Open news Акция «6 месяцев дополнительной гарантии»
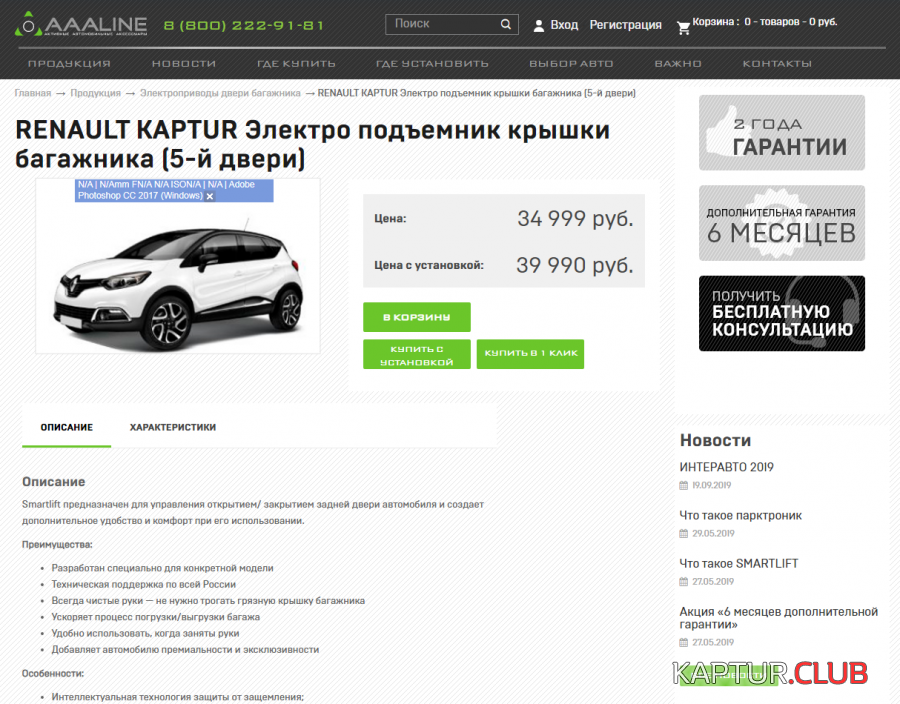This screenshot has width=900, height=704. point(778,618)
